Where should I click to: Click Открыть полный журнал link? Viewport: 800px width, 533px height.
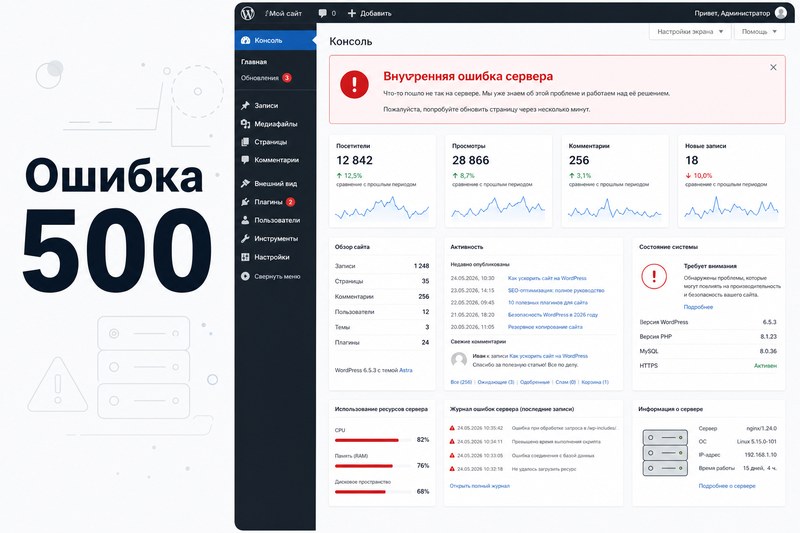[x=480, y=486]
